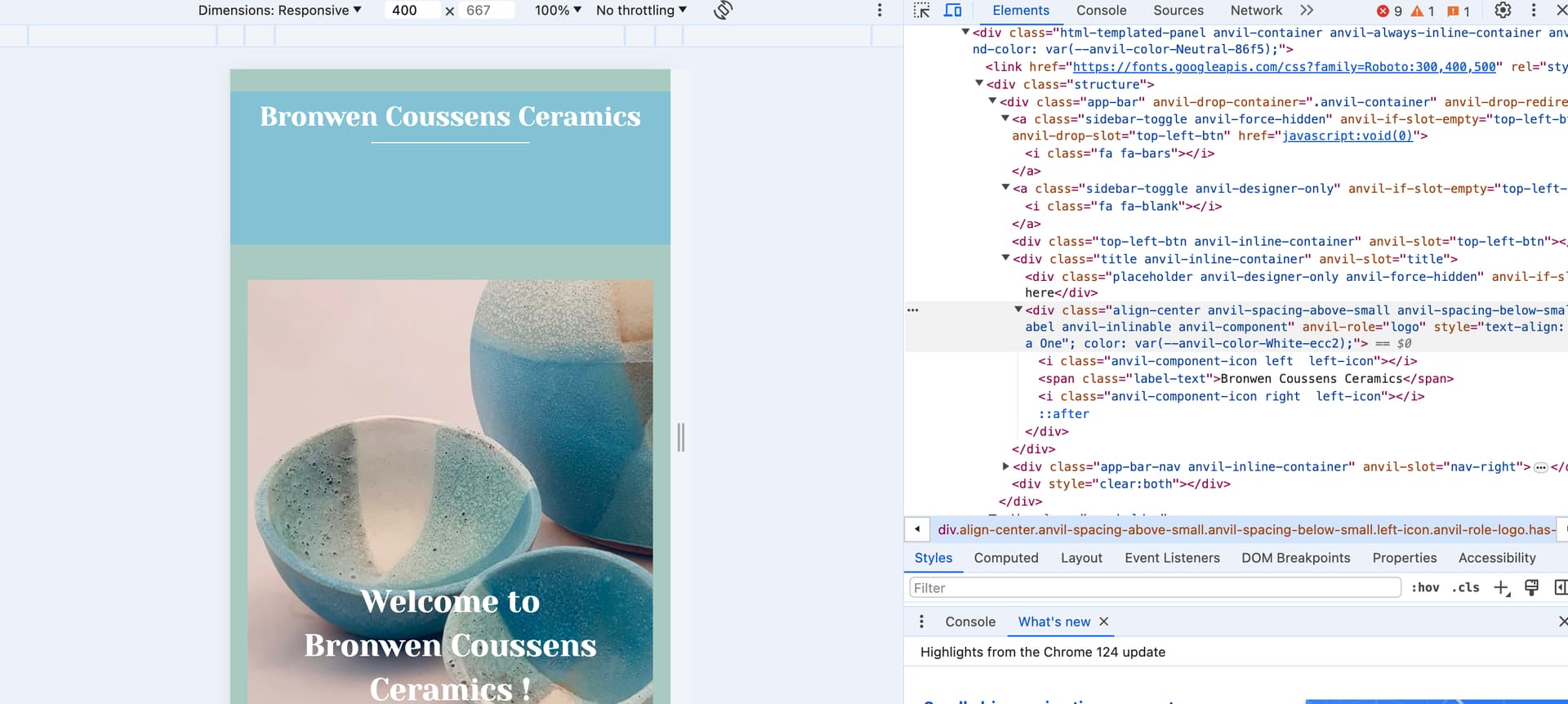Click the breadcrumb div.align-center.anvil-spacing-above-small
The image size is (1568, 704).
tap(1245, 529)
